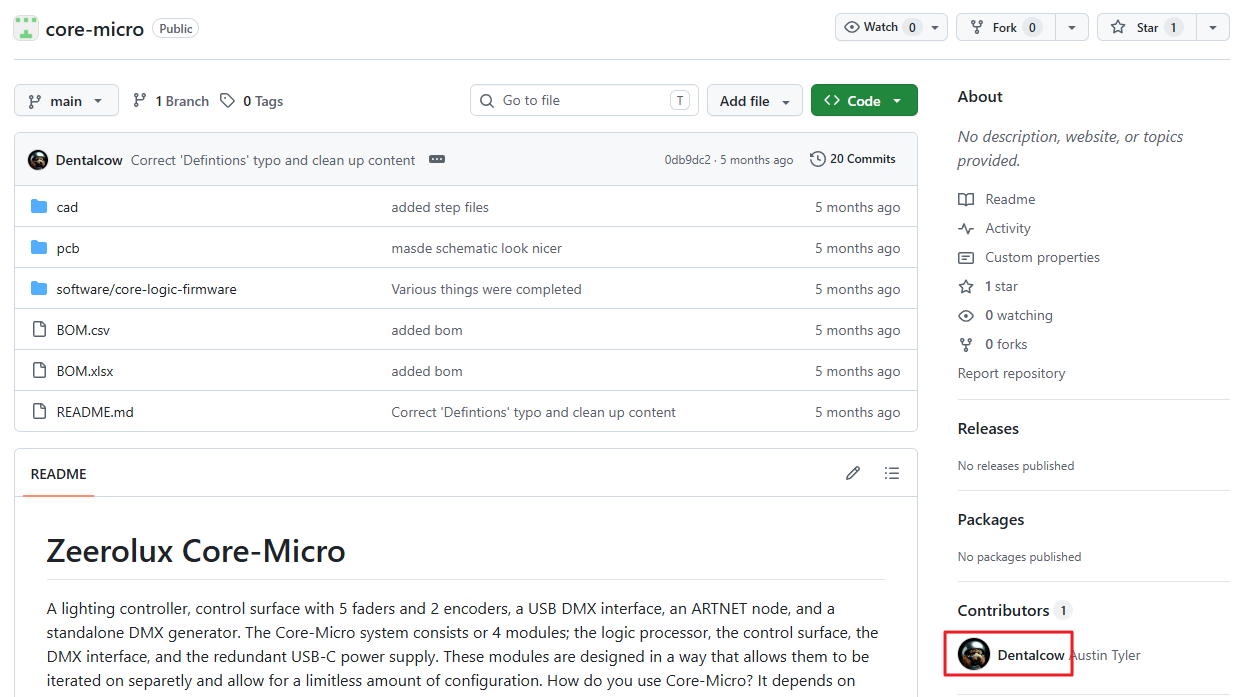Click the eye icon beside 0 watching

(966, 315)
